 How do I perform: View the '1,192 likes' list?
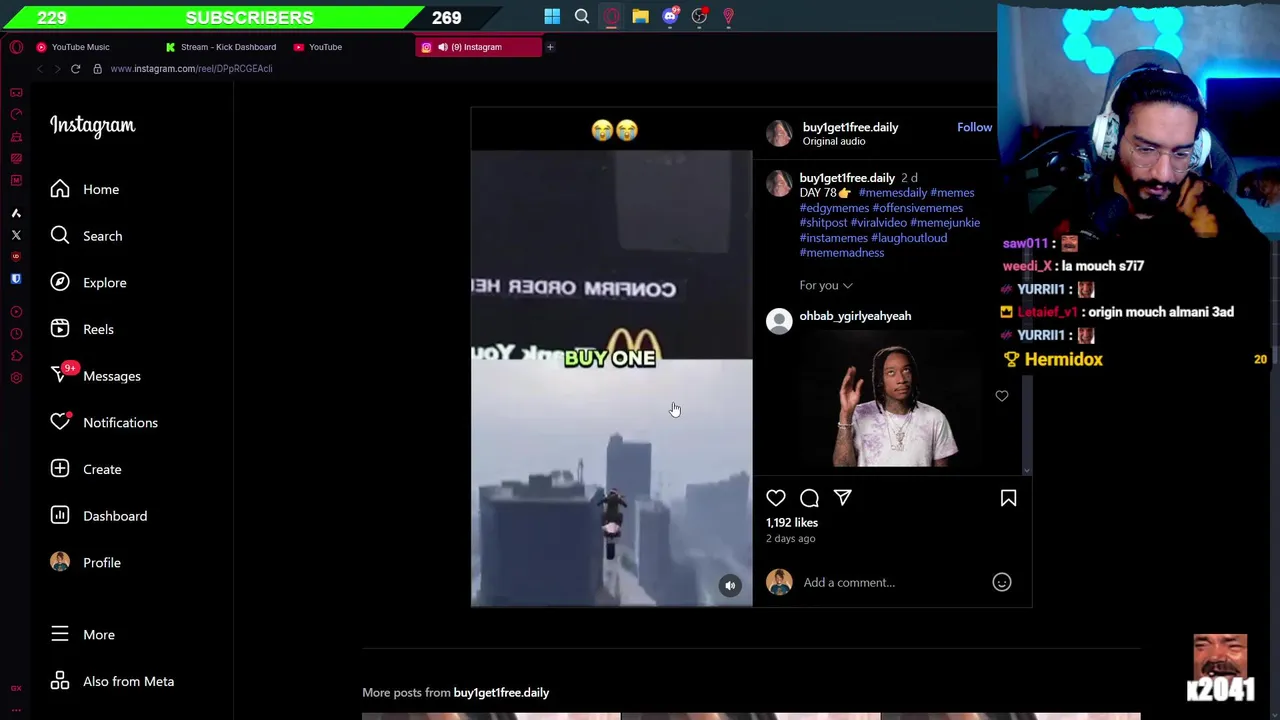tap(792, 523)
